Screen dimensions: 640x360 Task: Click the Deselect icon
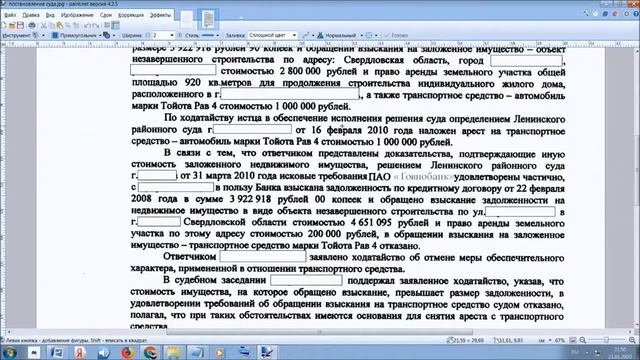click(x=76, y=25)
